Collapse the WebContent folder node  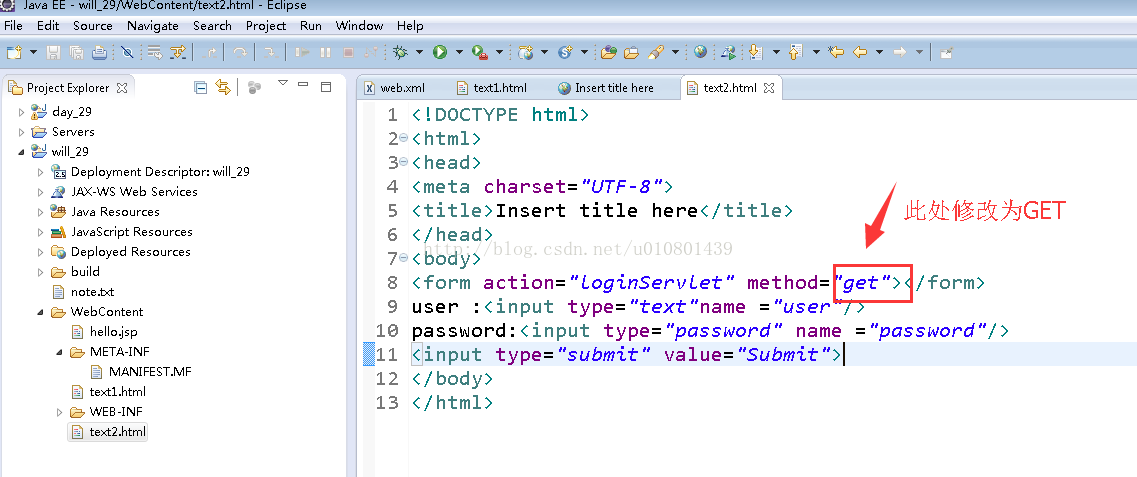[x=41, y=312]
